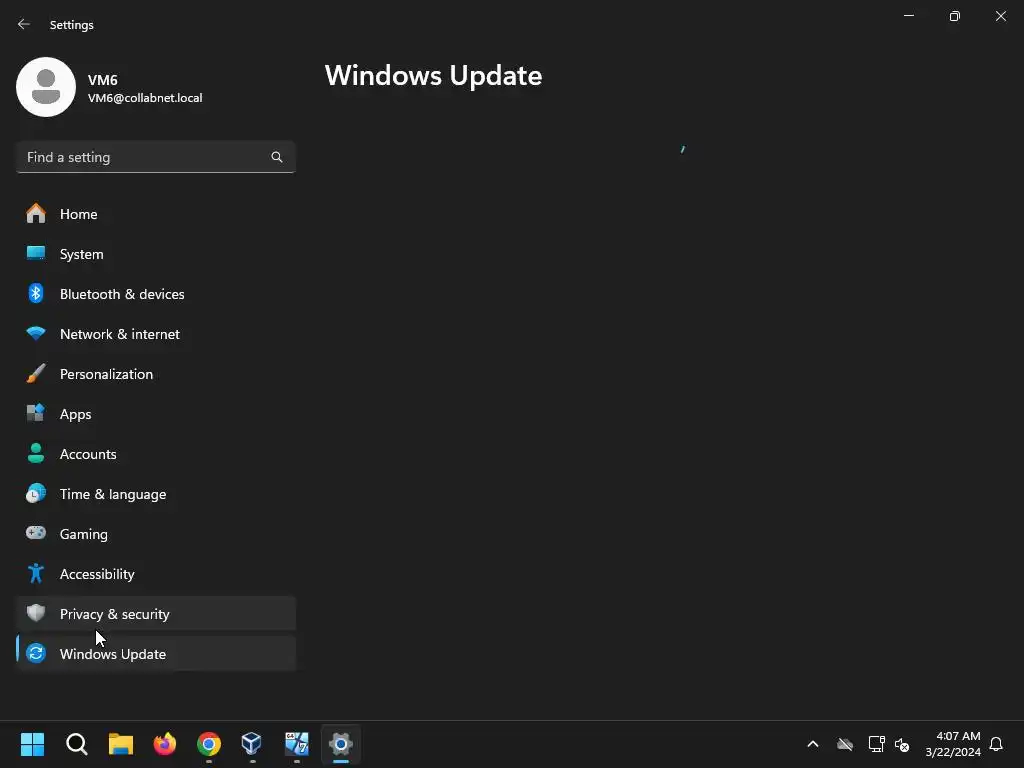Open File Explorer from taskbar
The width and height of the screenshot is (1024, 768).
pos(121,744)
